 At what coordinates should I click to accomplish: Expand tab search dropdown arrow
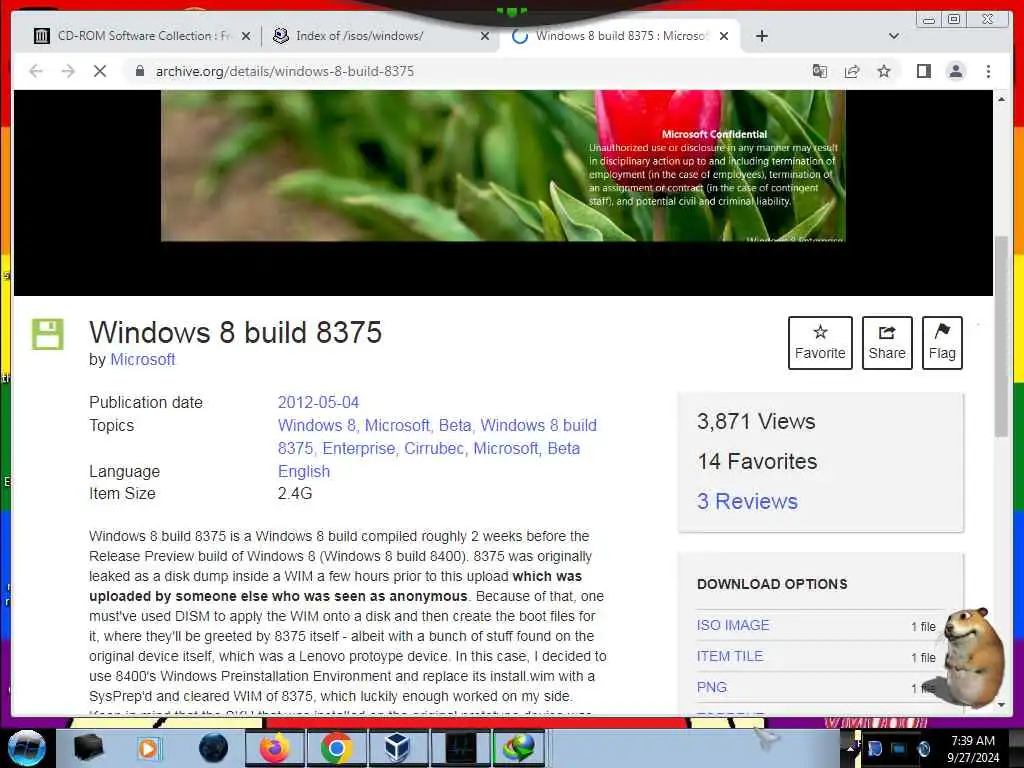point(893,36)
